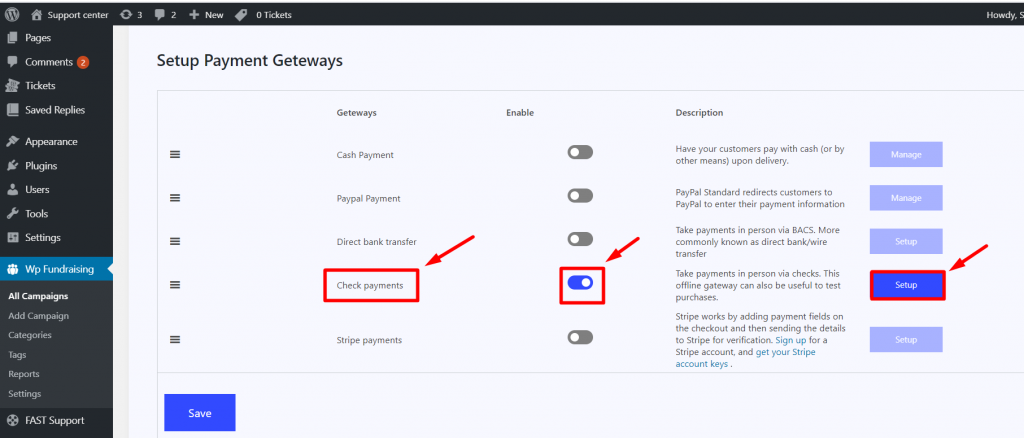Screen dimensions: 1024x438
Task: Select Reports submenu item
Action: (24, 374)
